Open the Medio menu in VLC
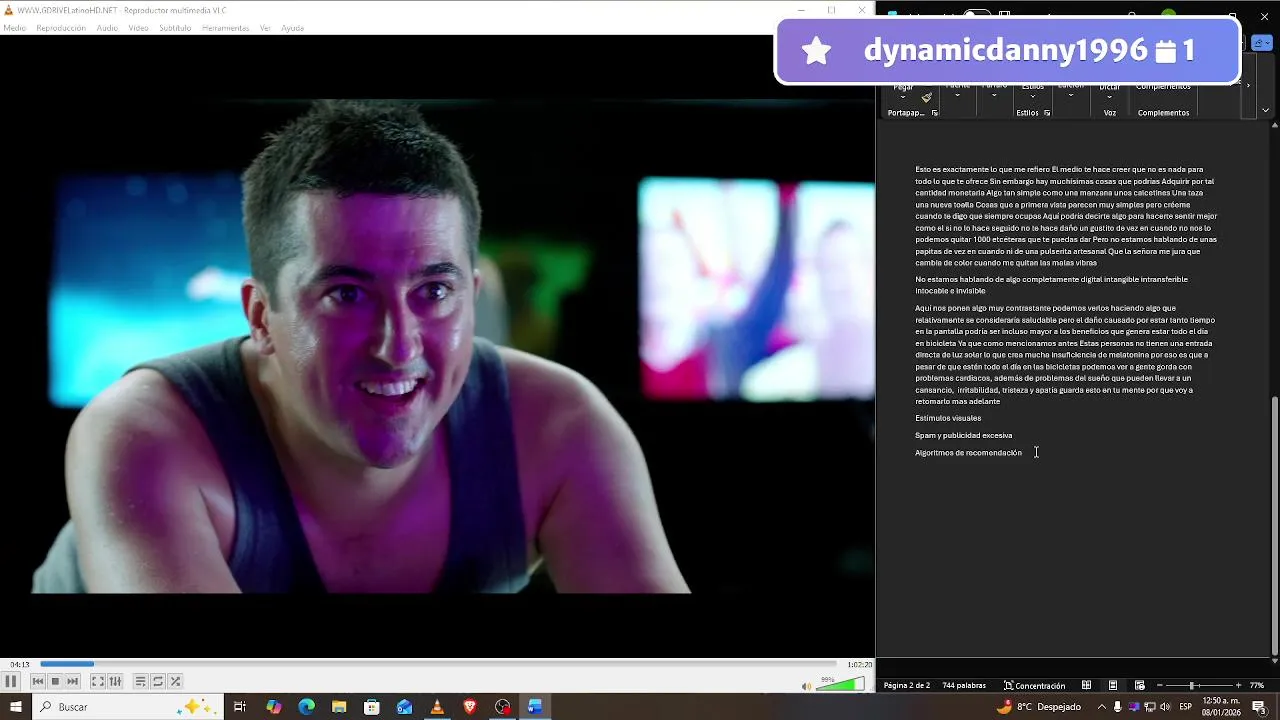 click(x=14, y=28)
